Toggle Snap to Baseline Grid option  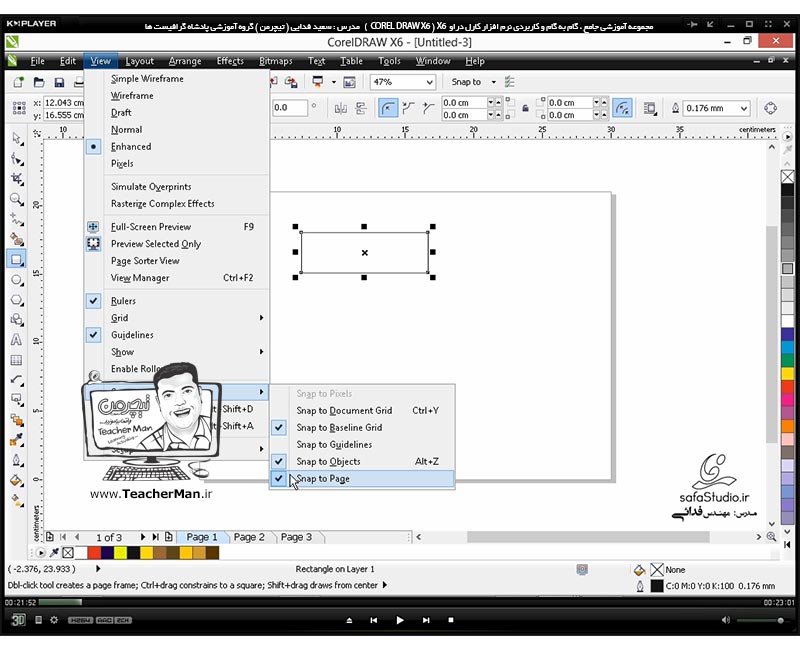362,428
